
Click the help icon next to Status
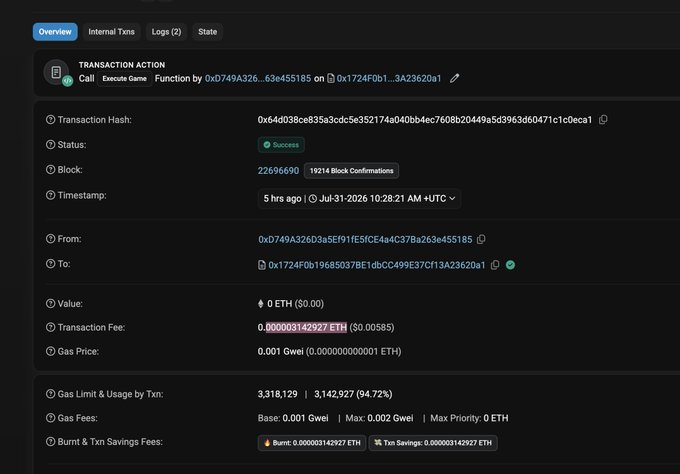pos(50,145)
